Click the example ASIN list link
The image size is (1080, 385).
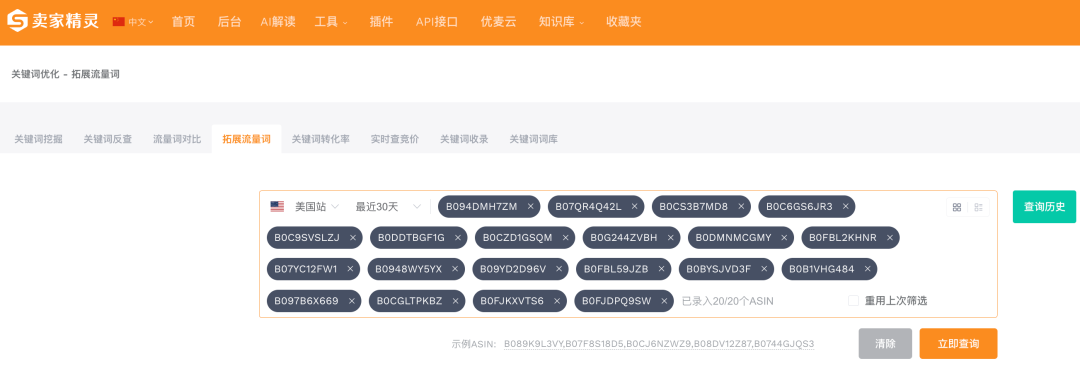click(659, 344)
